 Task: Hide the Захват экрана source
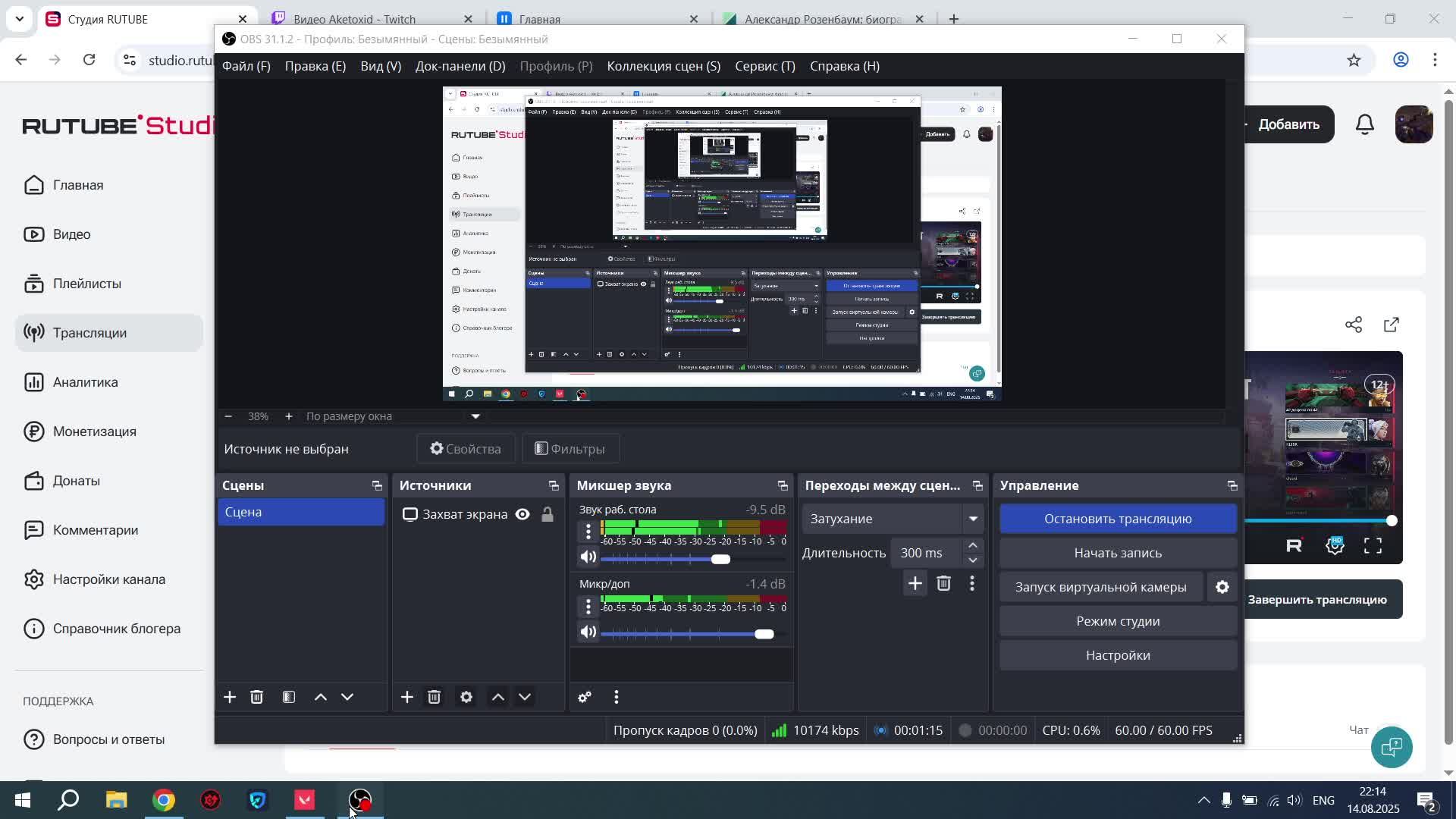[x=522, y=514]
